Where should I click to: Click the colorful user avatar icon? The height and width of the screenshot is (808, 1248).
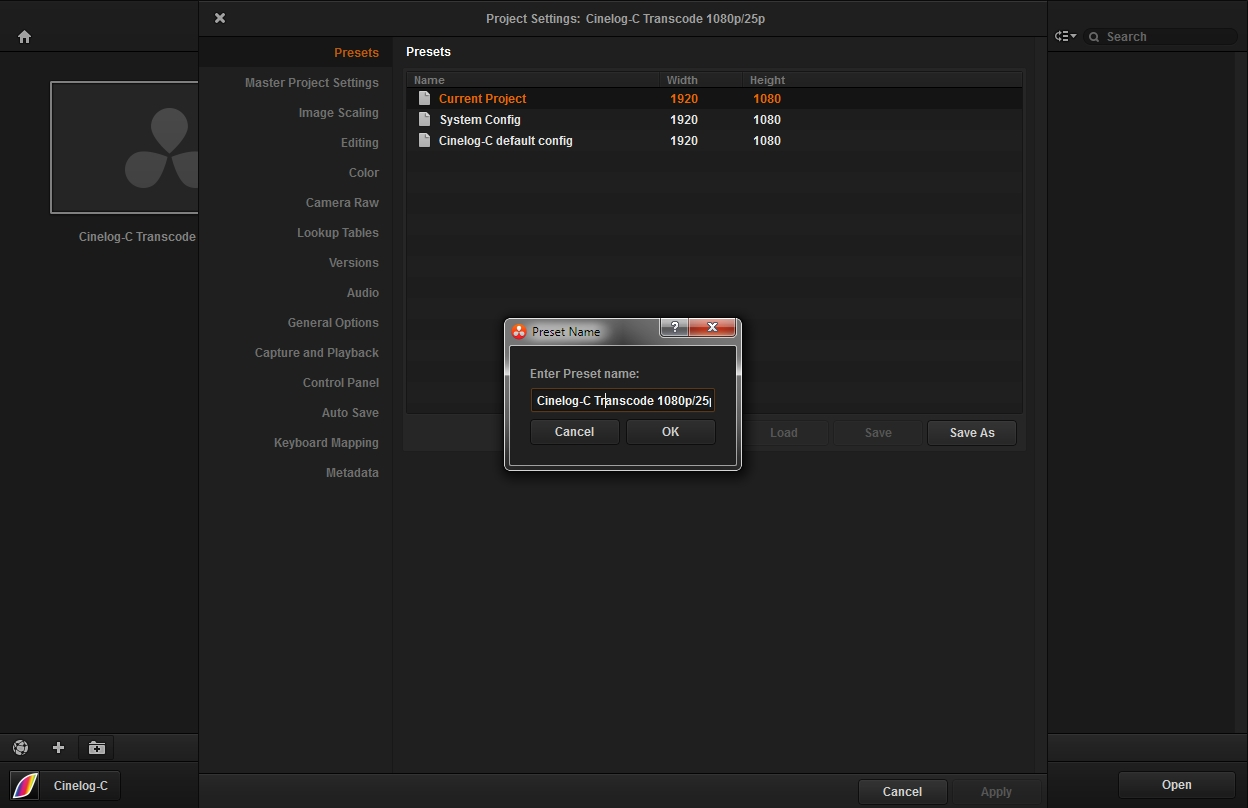(25, 785)
